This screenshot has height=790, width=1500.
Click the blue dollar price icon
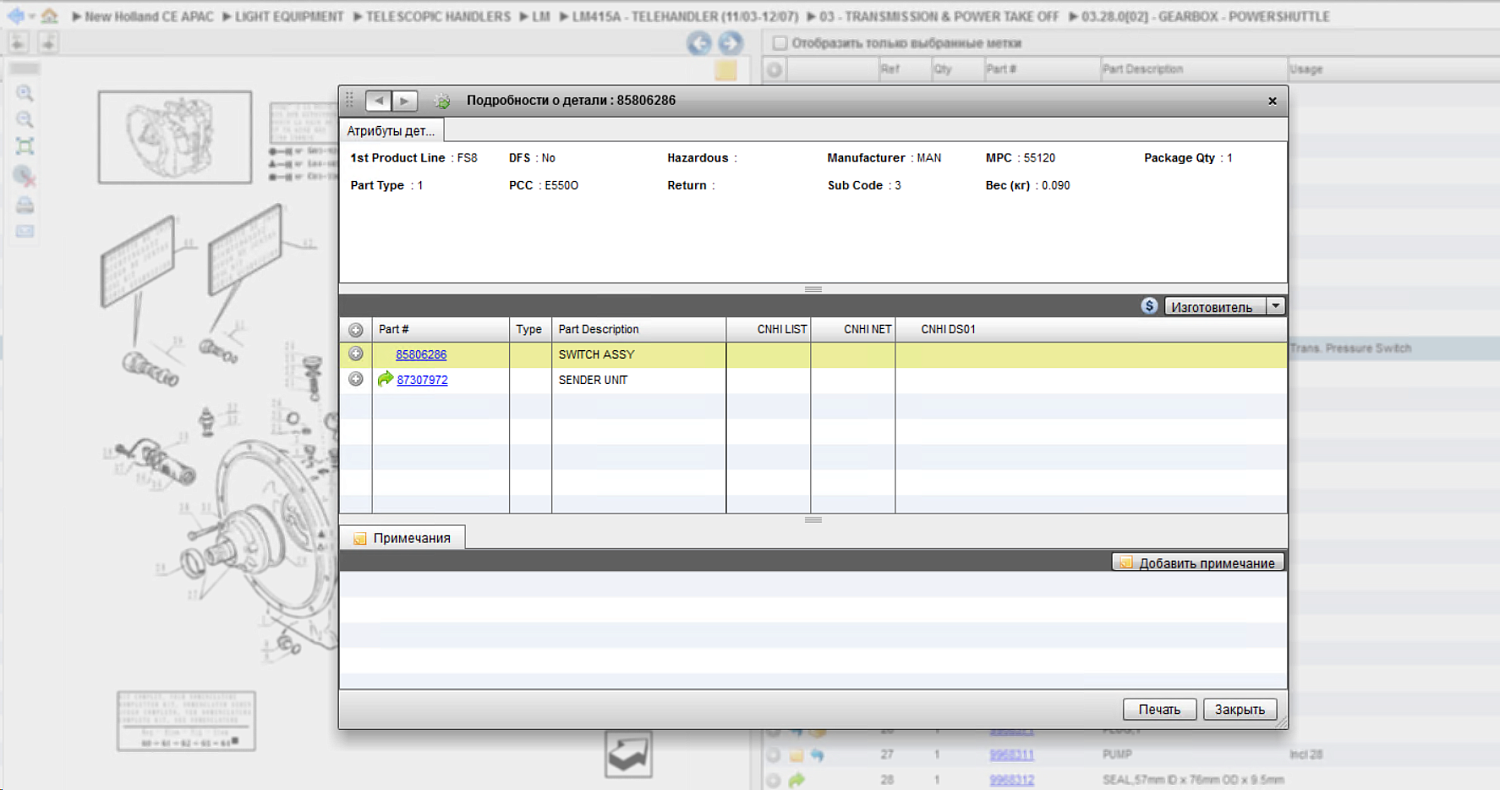(1150, 306)
